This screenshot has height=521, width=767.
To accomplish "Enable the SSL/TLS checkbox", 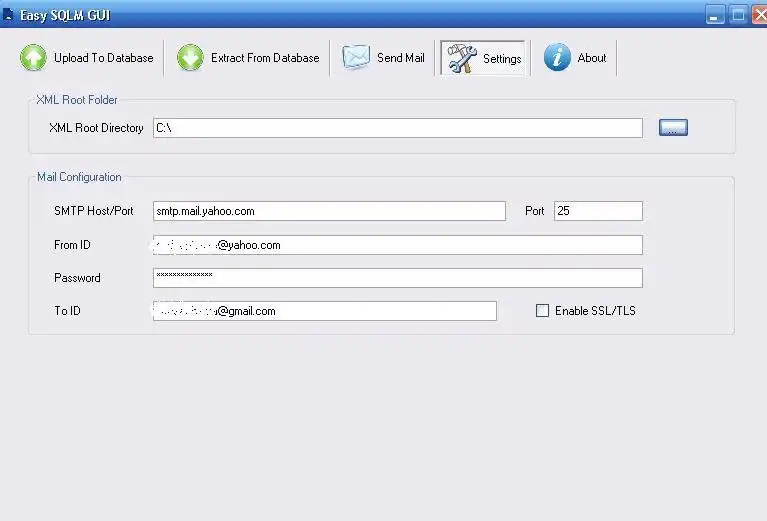I will [542, 311].
